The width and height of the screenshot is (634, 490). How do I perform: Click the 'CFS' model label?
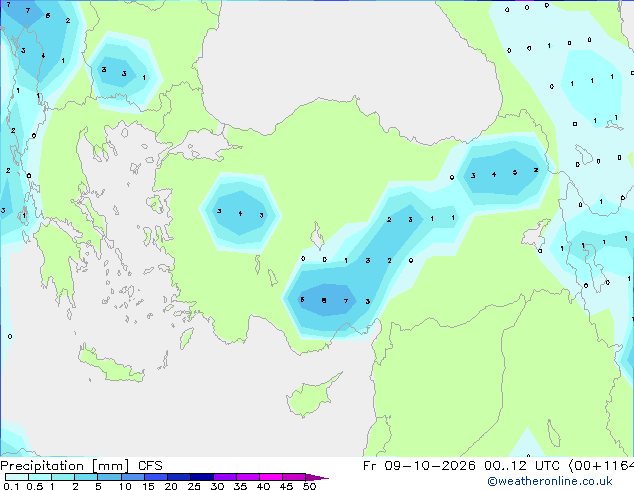coord(150,466)
